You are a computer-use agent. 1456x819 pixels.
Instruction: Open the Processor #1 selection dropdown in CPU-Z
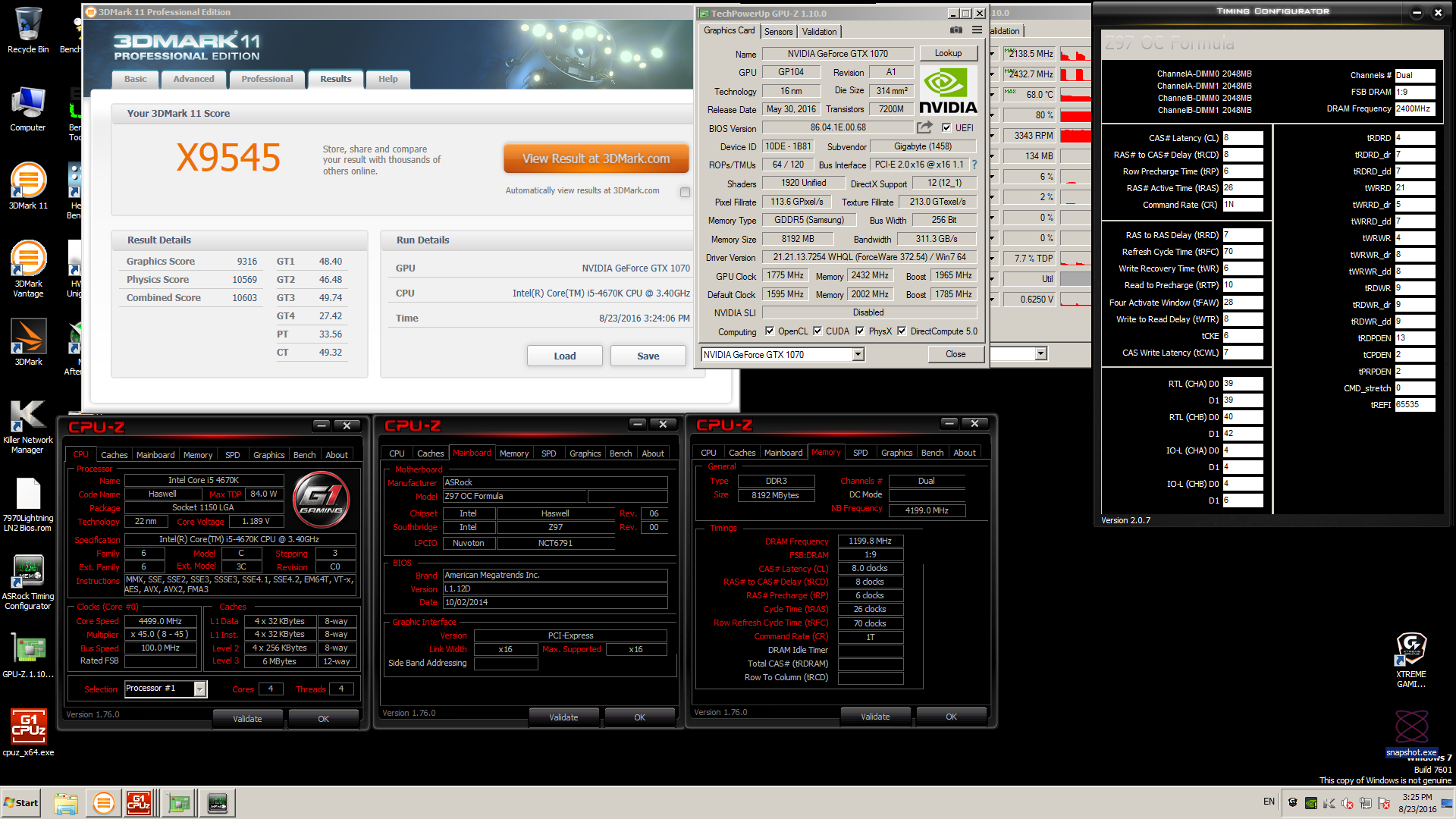click(199, 689)
